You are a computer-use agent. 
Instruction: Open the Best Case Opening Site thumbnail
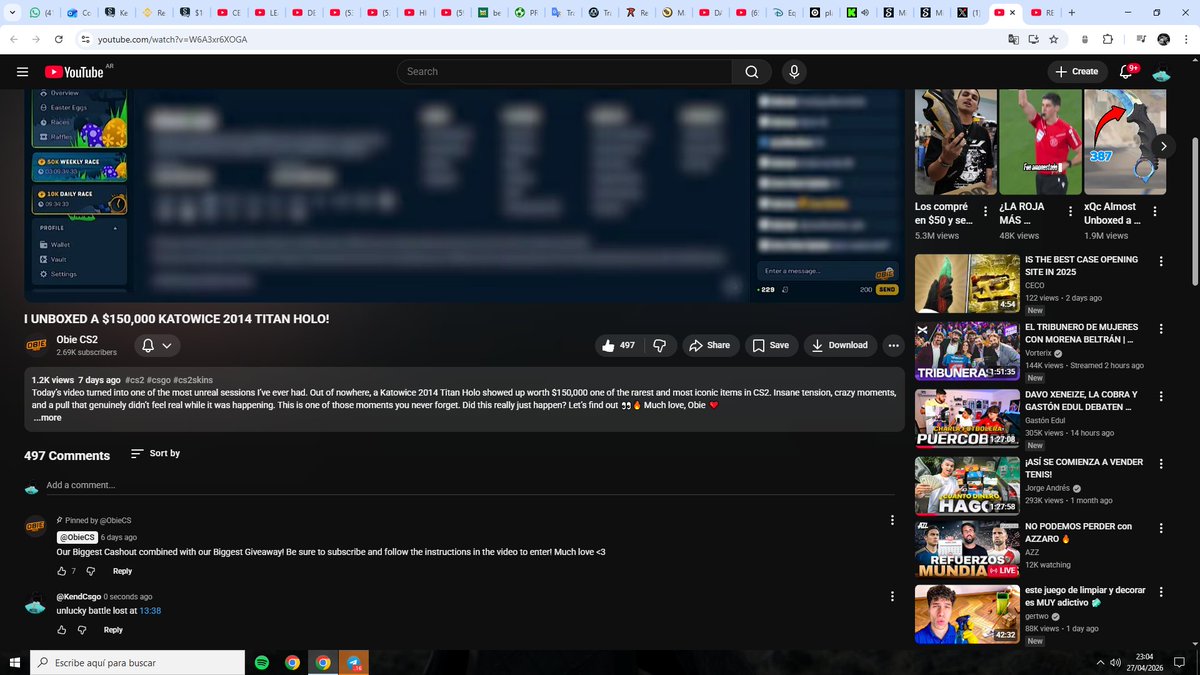click(x=967, y=283)
